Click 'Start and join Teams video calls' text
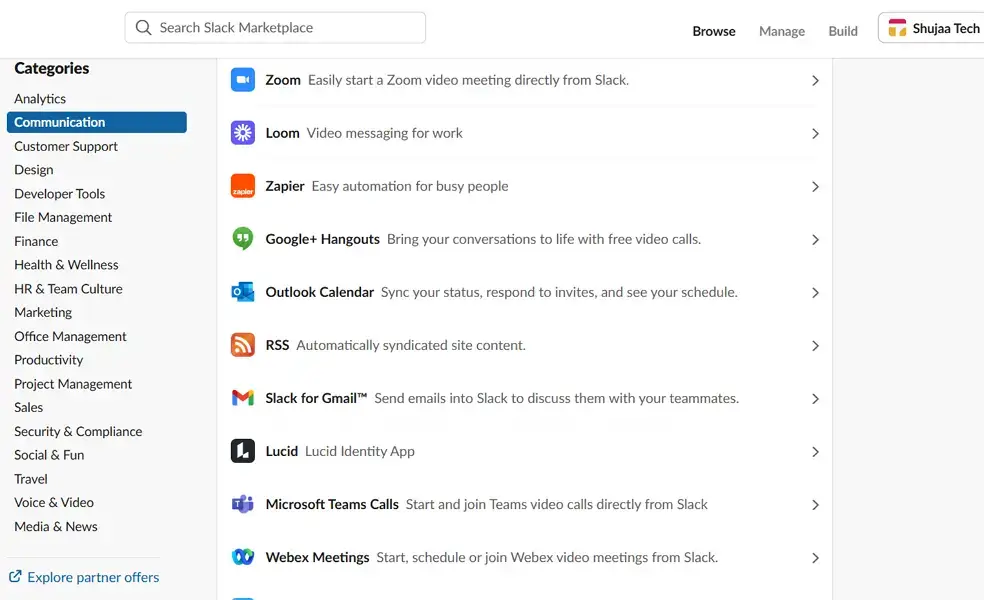Viewport: 984px width, 600px height. pos(557,504)
